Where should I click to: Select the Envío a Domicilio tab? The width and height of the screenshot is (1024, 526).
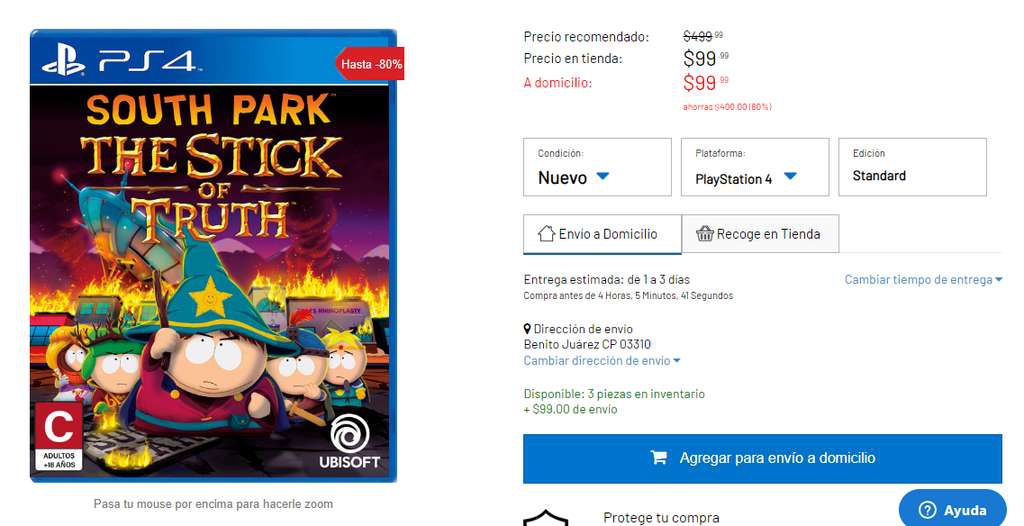tap(602, 234)
